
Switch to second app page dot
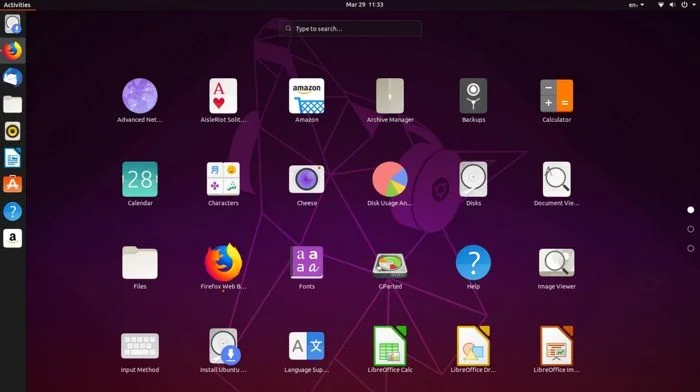pos(691,229)
